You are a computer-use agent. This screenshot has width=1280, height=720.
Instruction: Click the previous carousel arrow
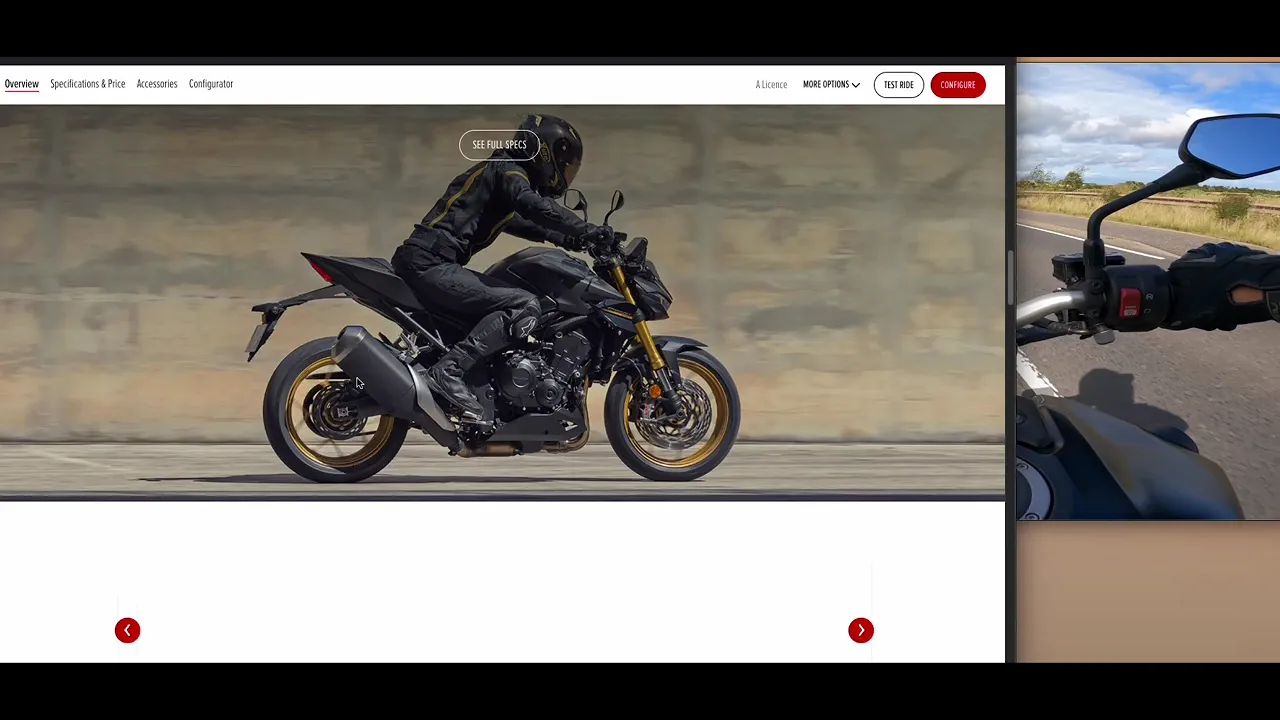tap(127, 630)
